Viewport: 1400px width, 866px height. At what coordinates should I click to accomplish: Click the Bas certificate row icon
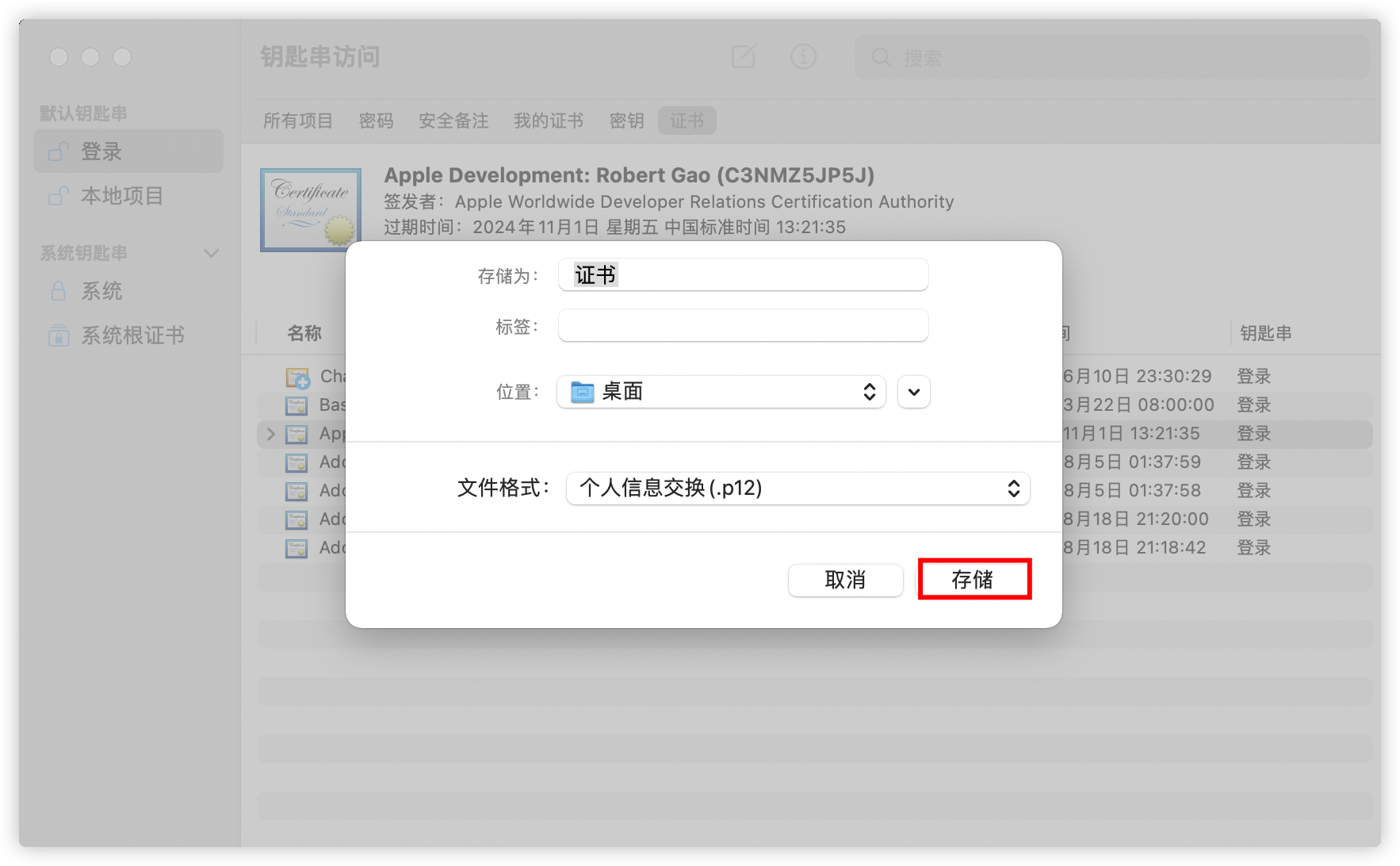pyautogui.click(x=296, y=405)
